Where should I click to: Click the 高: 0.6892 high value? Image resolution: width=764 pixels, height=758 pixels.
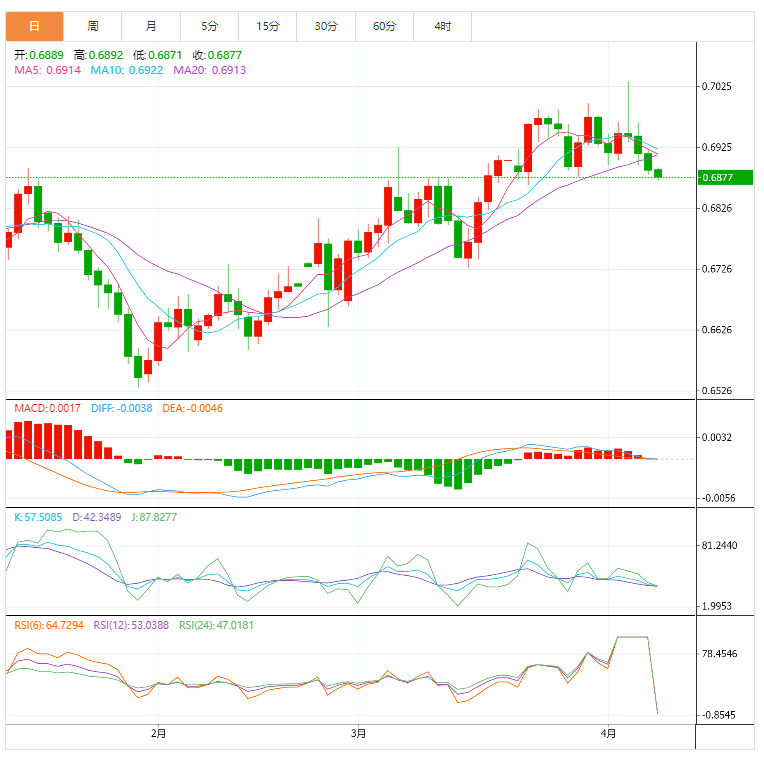point(98,55)
